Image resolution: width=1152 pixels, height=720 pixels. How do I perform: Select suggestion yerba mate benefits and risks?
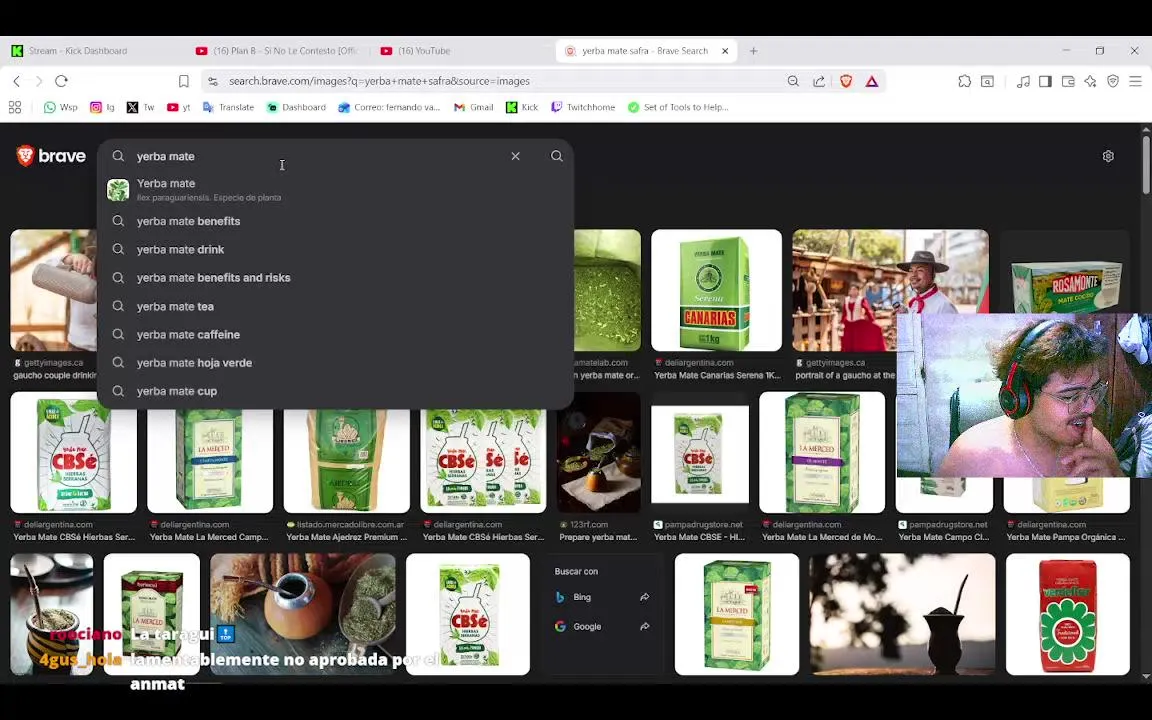point(335,278)
